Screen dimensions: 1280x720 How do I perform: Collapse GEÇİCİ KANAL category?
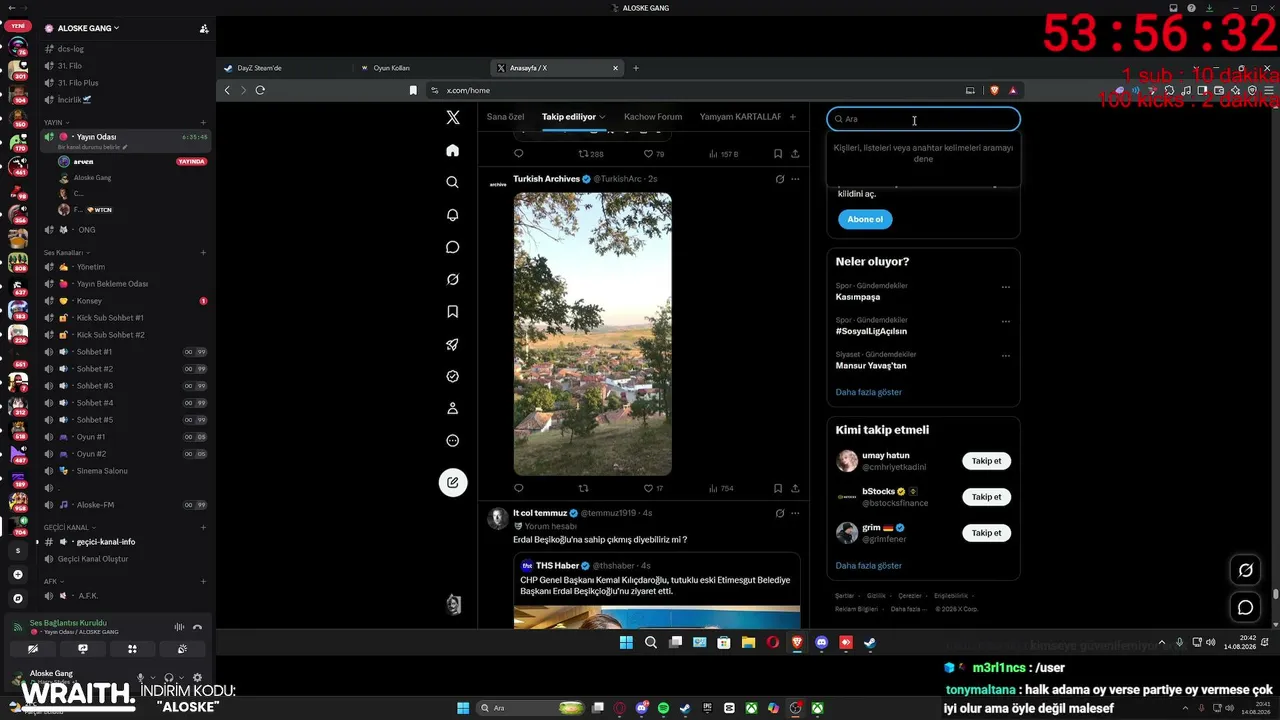69,527
